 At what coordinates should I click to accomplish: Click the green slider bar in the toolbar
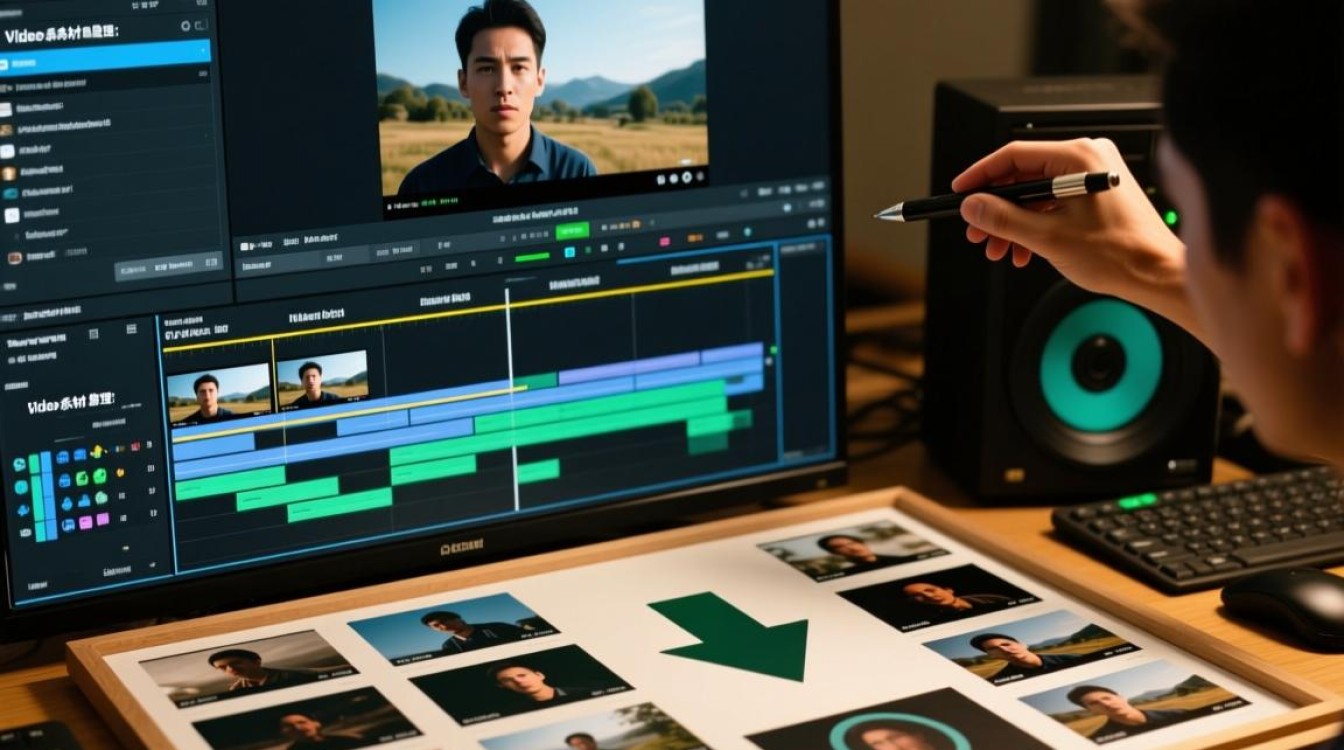pos(532,256)
